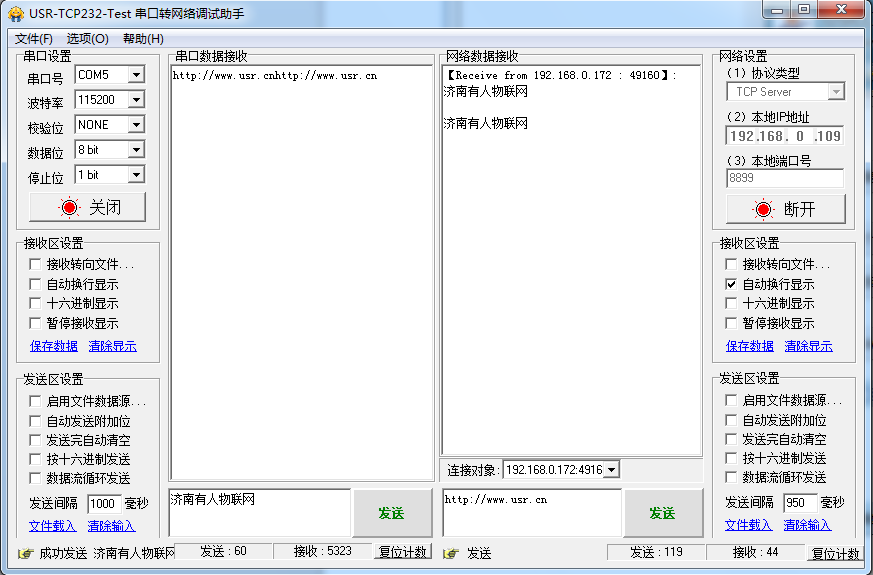The image size is (873, 575).
Task: Click the red indicator on the serial 关闭 button
Action: (69, 208)
